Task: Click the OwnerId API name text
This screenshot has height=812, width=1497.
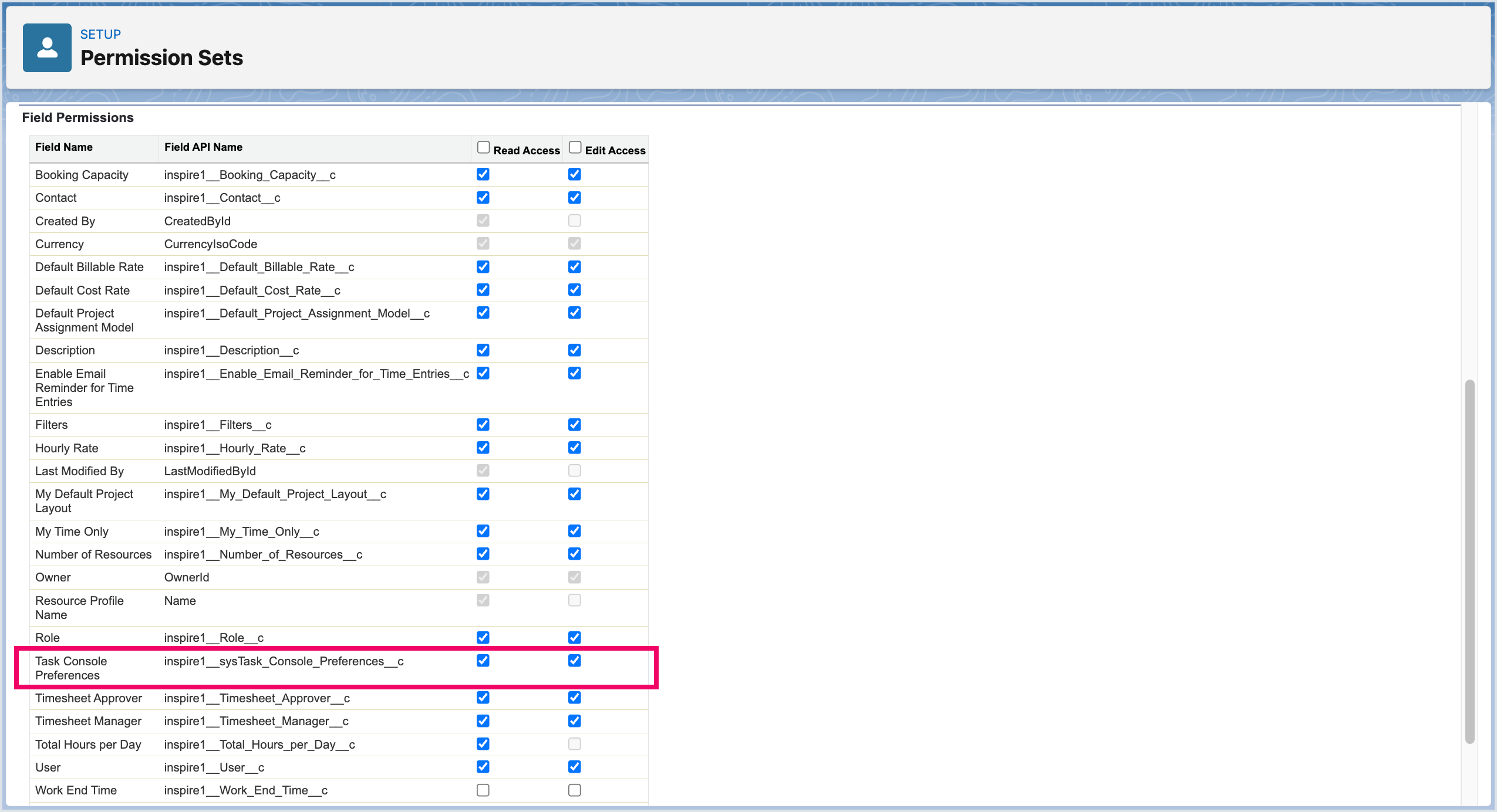Action: 187,577
